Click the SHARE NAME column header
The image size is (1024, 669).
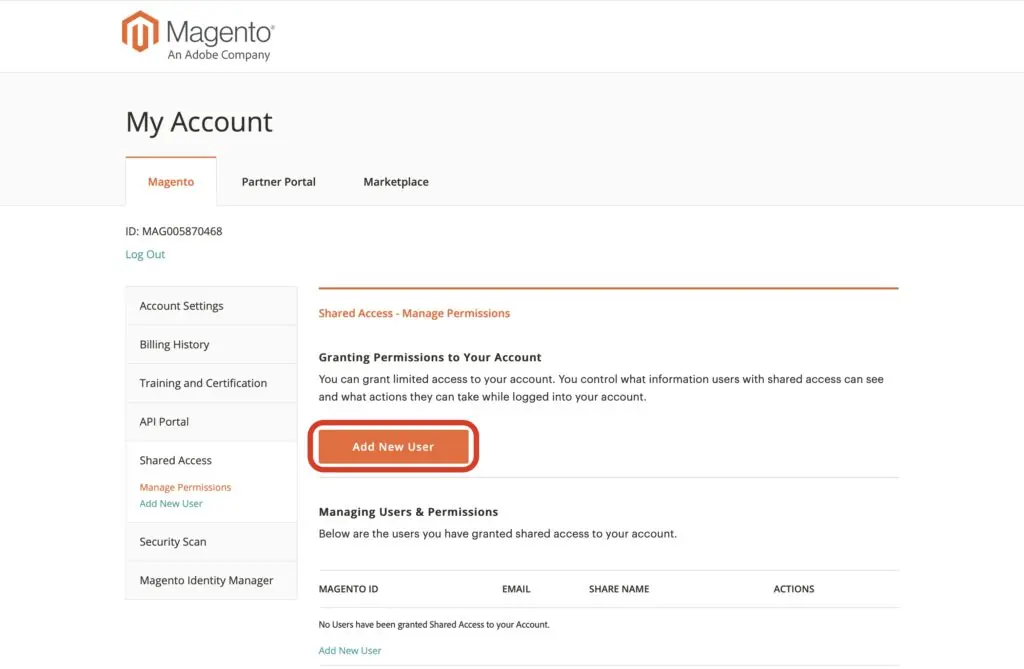click(619, 589)
